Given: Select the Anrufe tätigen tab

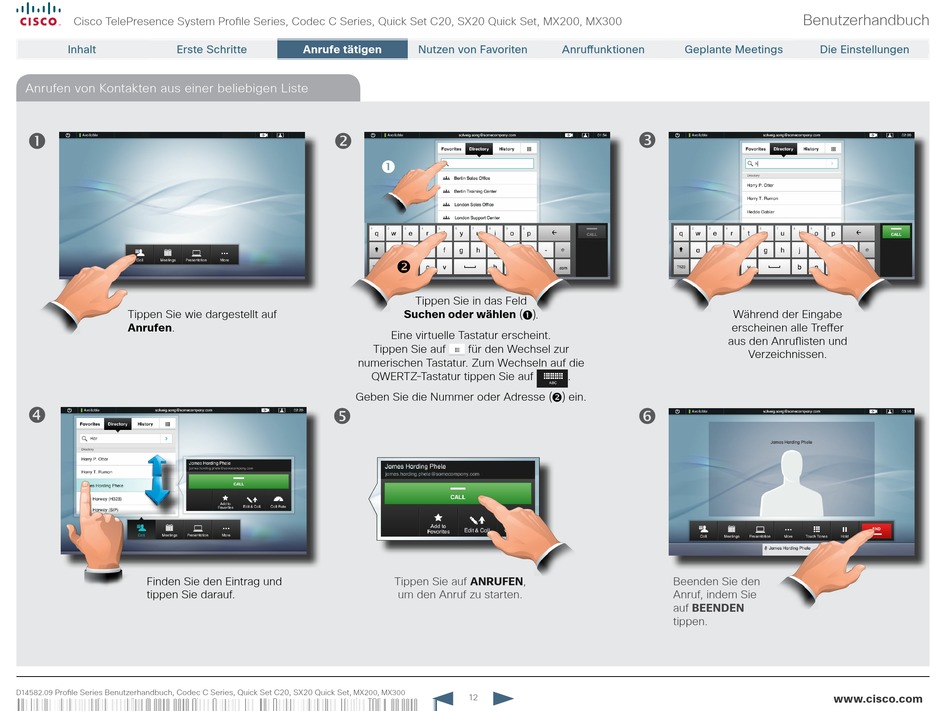Looking at the screenshot, I should tap(342, 49).
